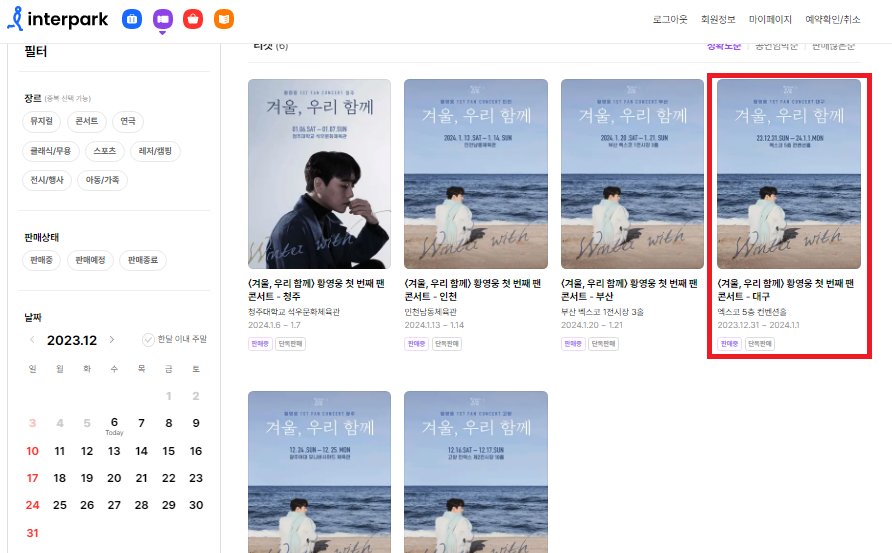Screen dimensions: 892x553
Task: Click venue text 인천남동체육관
Action: tap(431, 312)
